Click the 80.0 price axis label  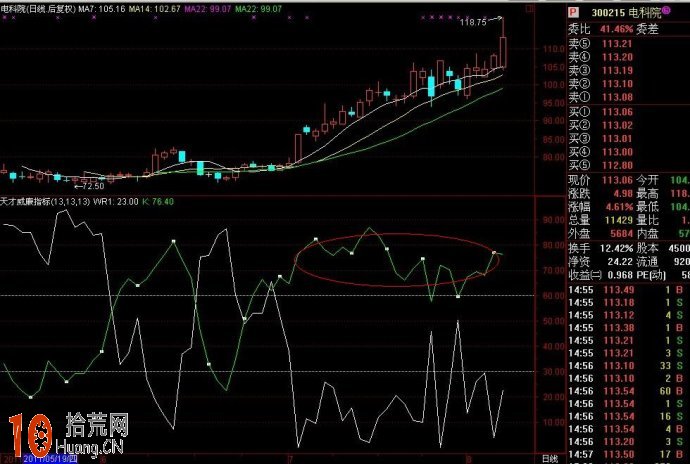pyautogui.click(x=554, y=157)
